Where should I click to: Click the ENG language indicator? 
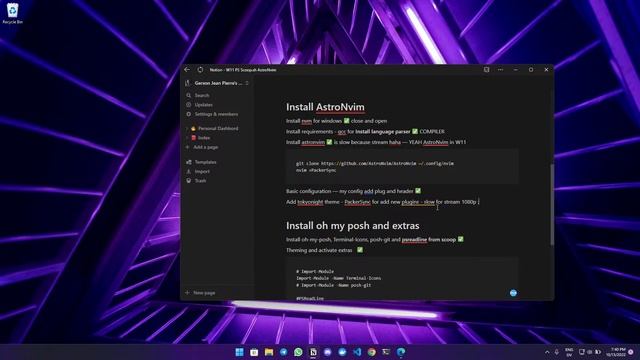coord(569,352)
